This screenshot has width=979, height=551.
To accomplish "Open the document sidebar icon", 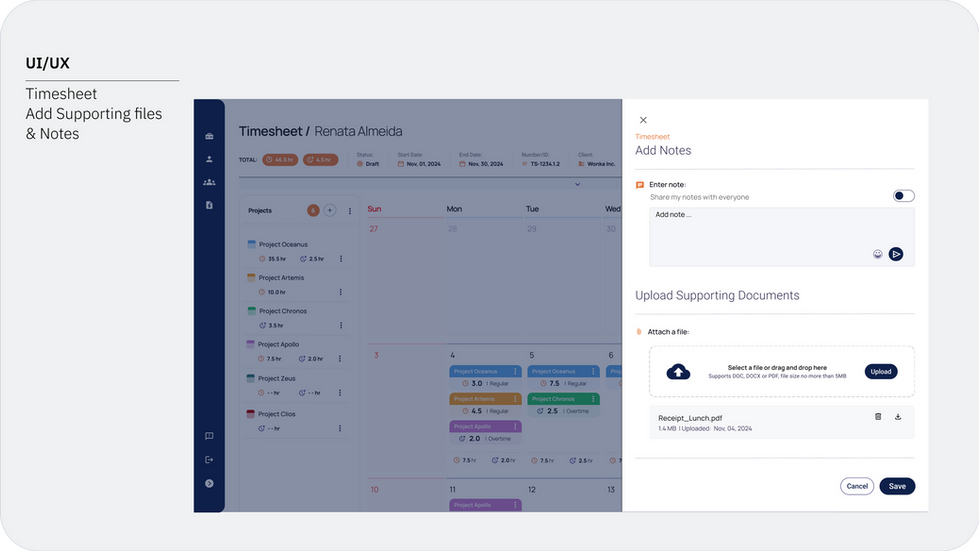I will tap(209, 205).
